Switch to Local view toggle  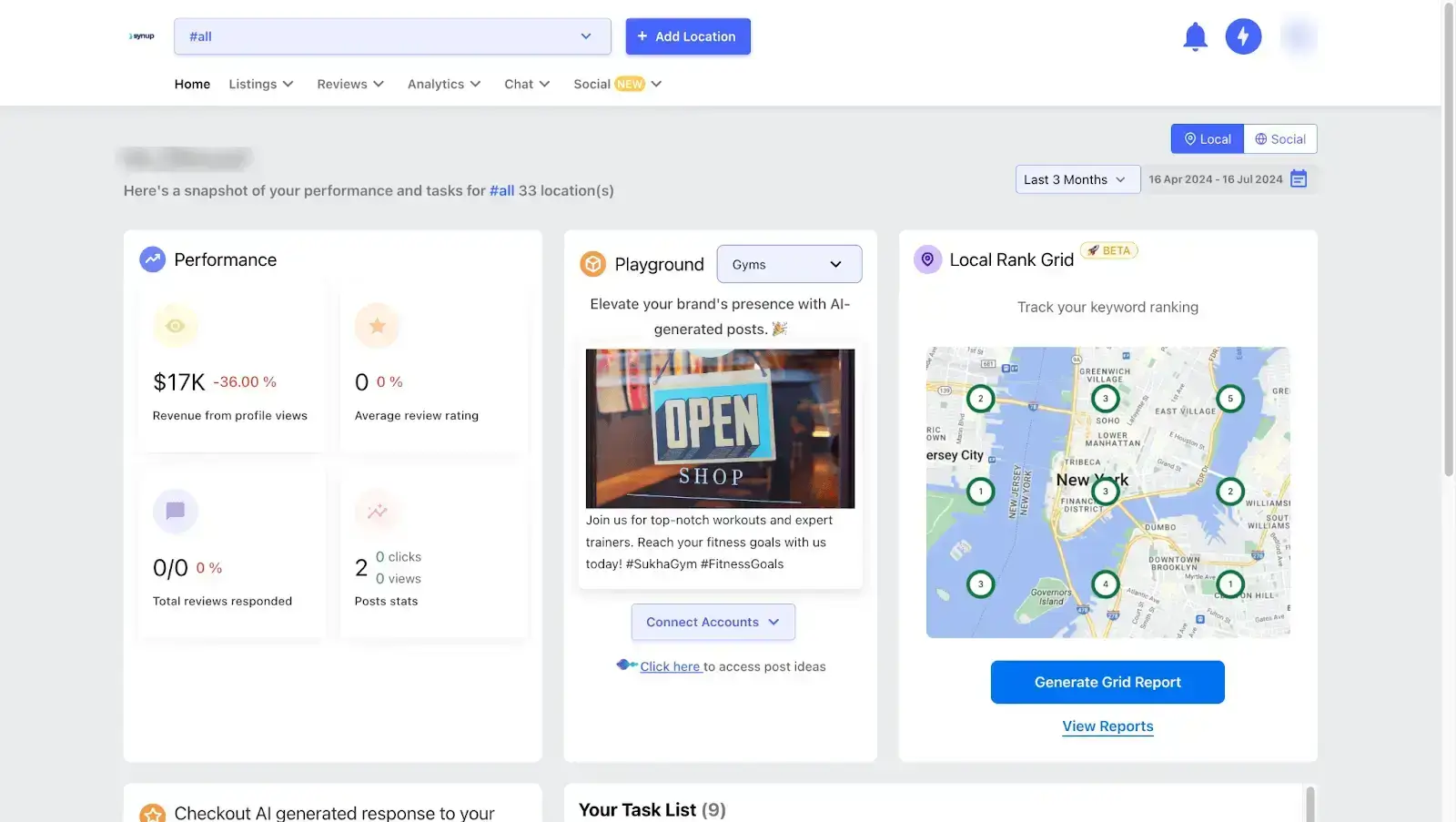click(1208, 138)
